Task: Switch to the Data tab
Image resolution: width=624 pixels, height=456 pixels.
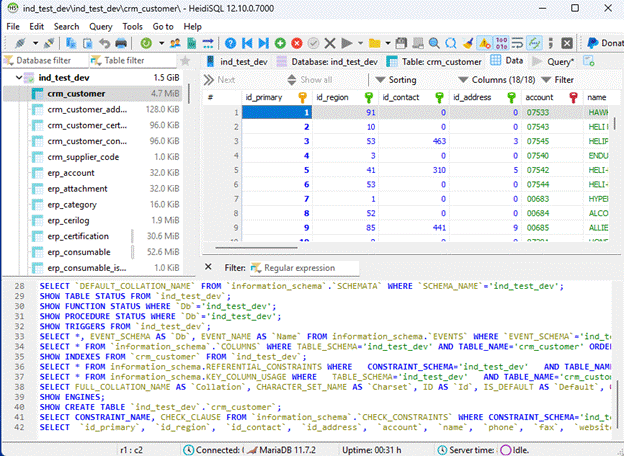Action: (x=507, y=61)
